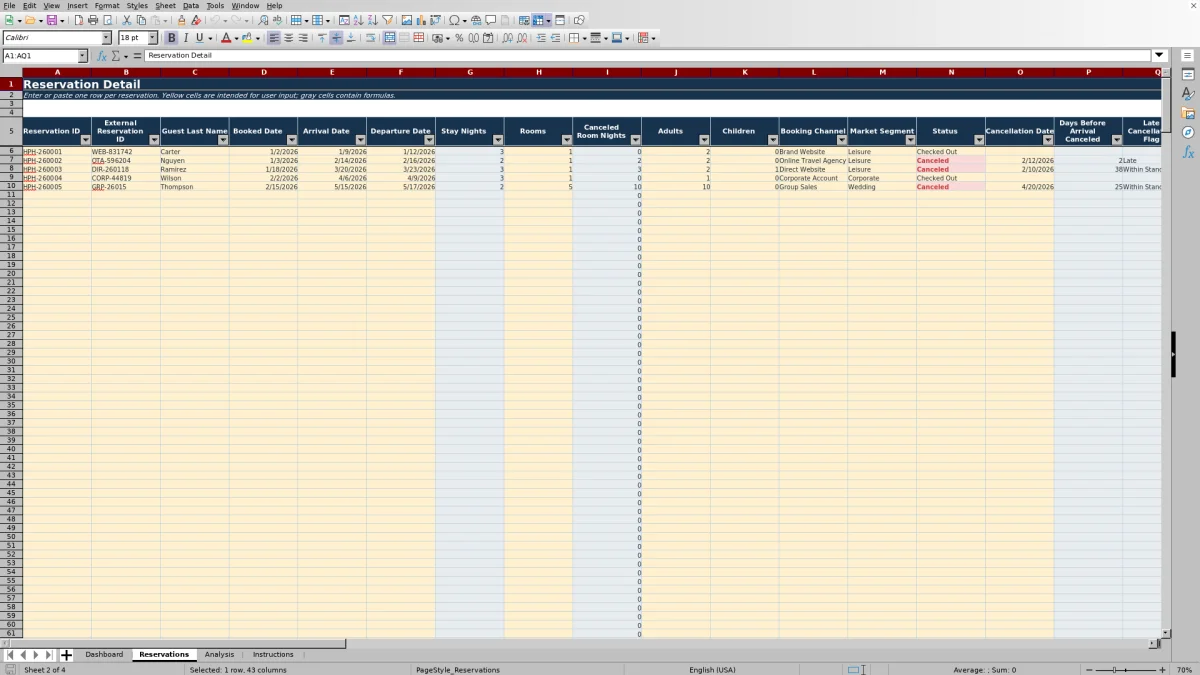Open Status column filter dropdown
The width and height of the screenshot is (1200, 675).
coord(979,140)
